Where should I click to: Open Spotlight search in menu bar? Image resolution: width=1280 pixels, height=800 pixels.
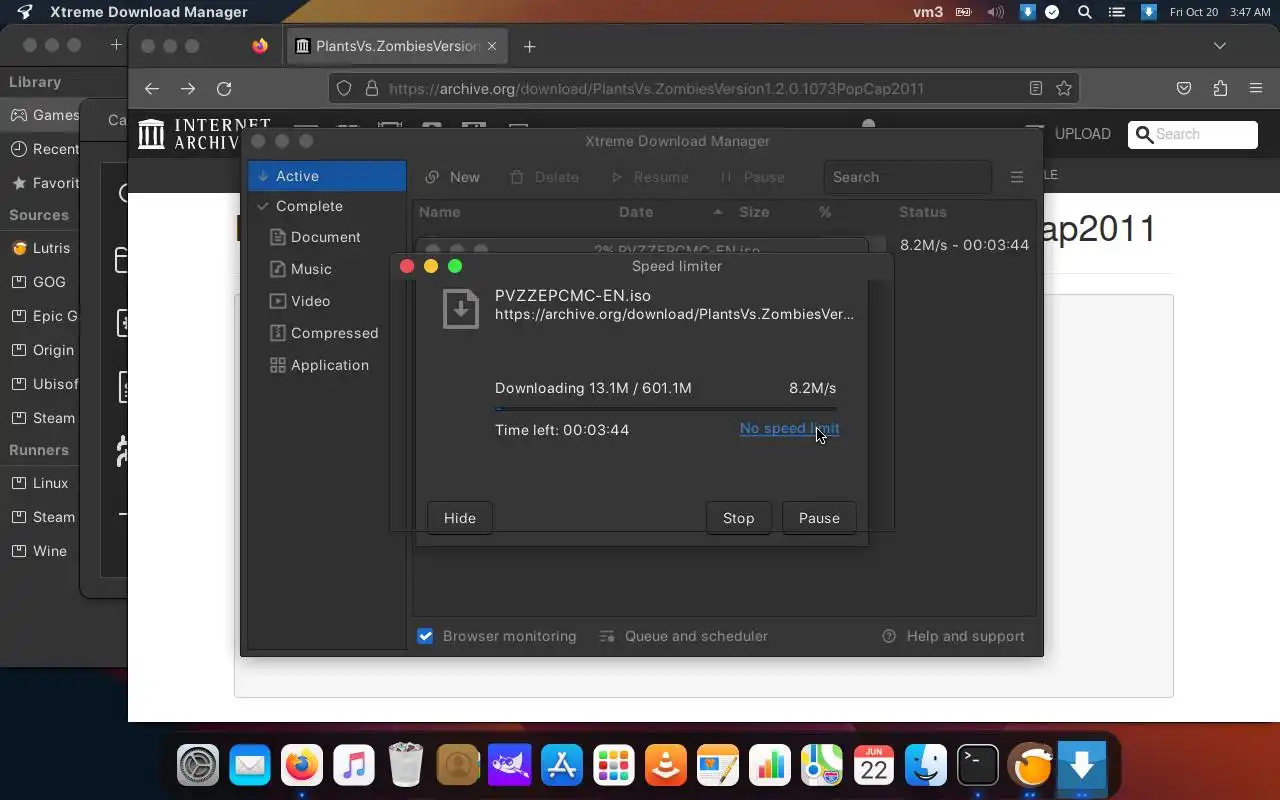pyautogui.click(x=1085, y=12)
